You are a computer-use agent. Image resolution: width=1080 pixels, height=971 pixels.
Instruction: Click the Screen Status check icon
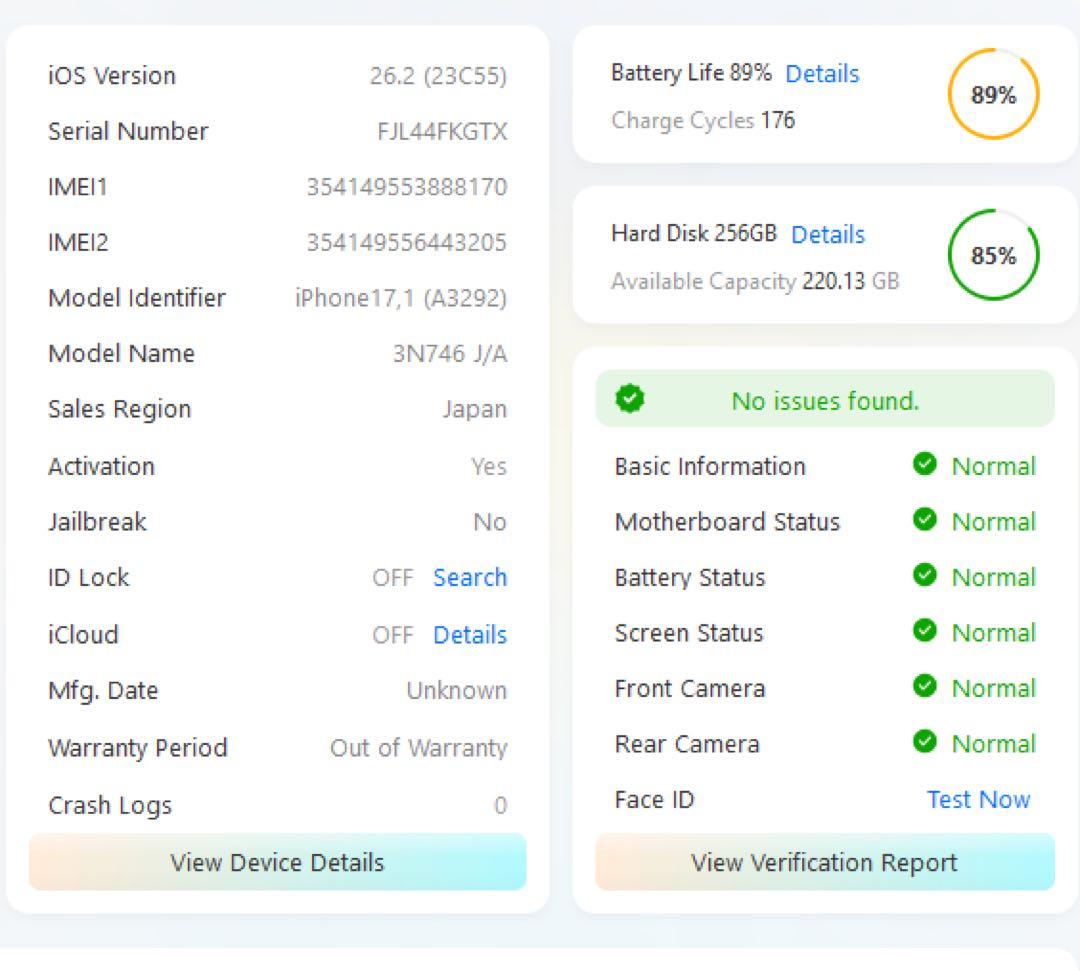tap(924, 632)
